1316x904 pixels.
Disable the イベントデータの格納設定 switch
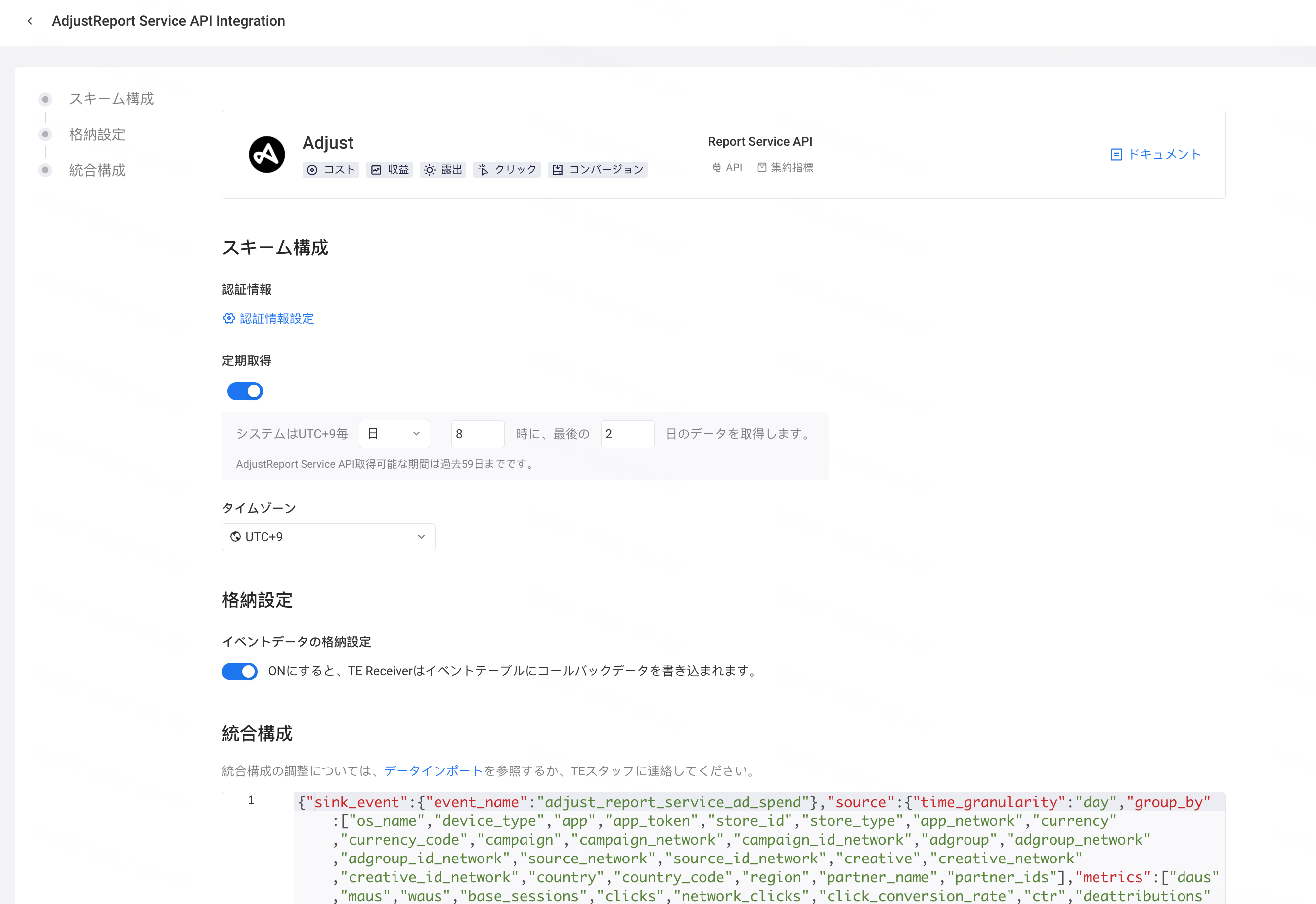pos(240,671)
